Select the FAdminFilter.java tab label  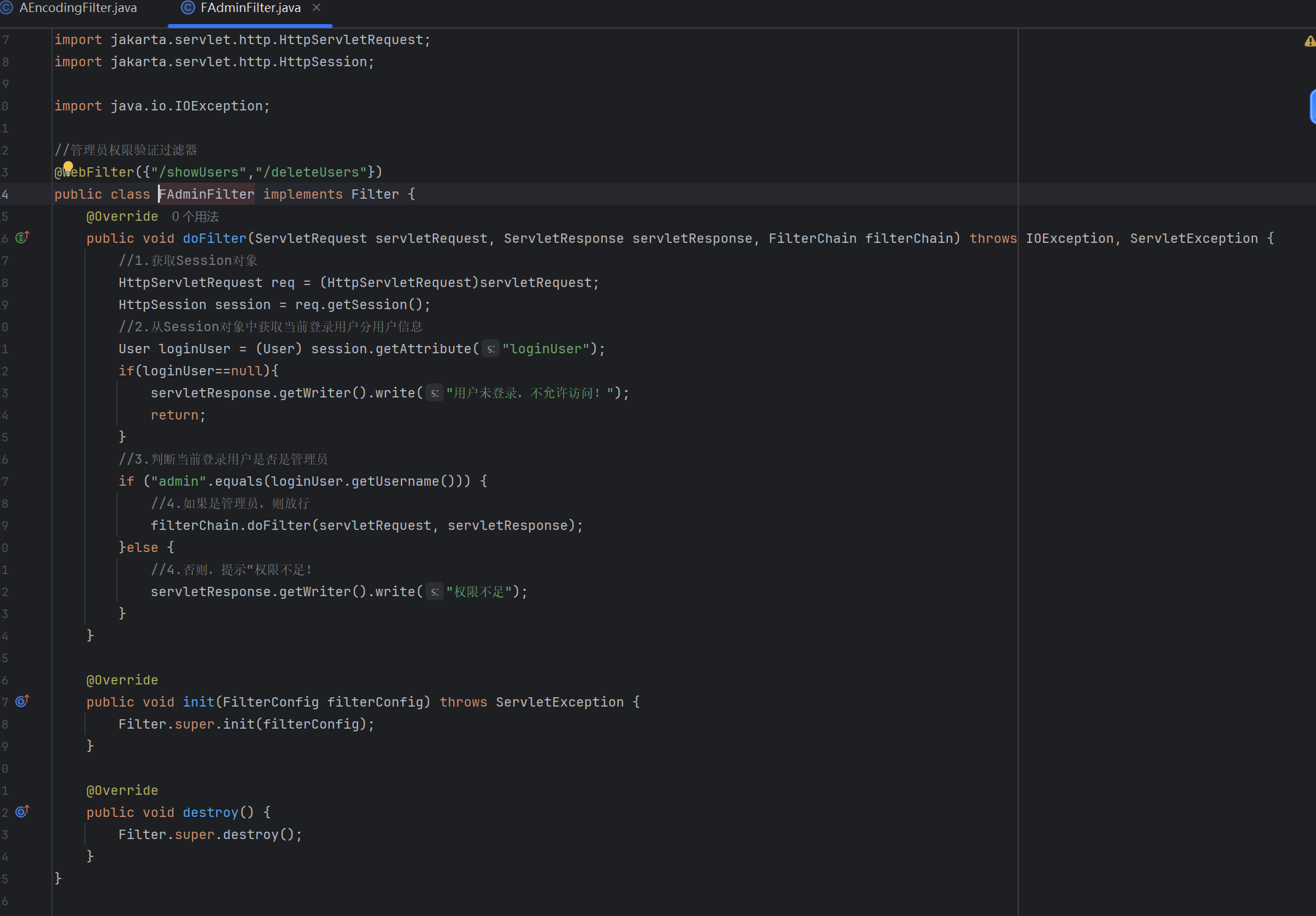(250, 8)
